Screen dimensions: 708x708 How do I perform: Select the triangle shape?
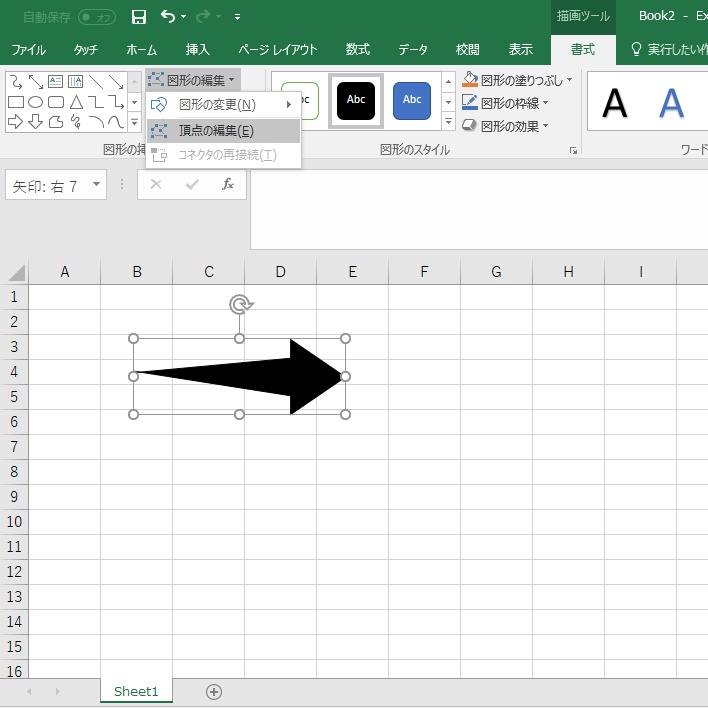76,102
